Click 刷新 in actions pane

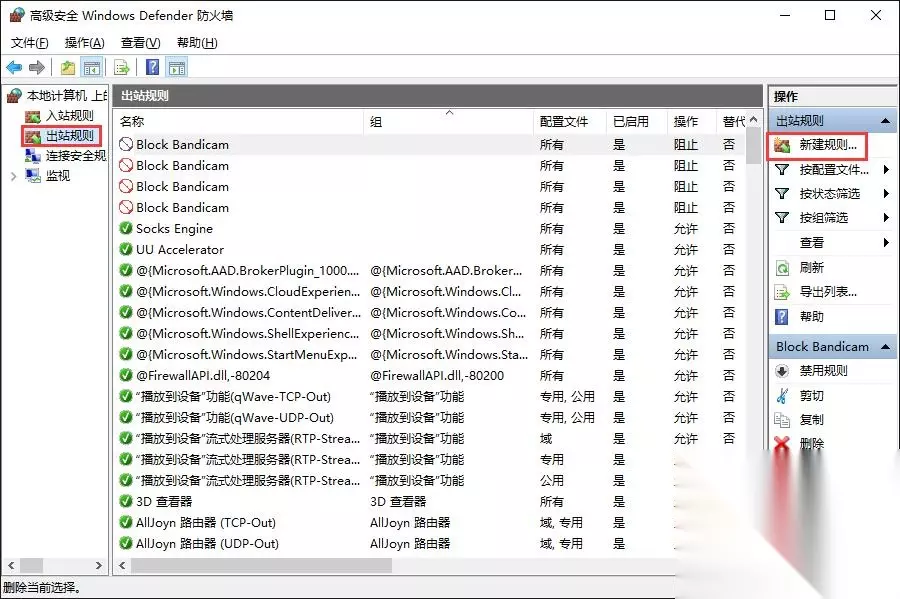point(812,267)
